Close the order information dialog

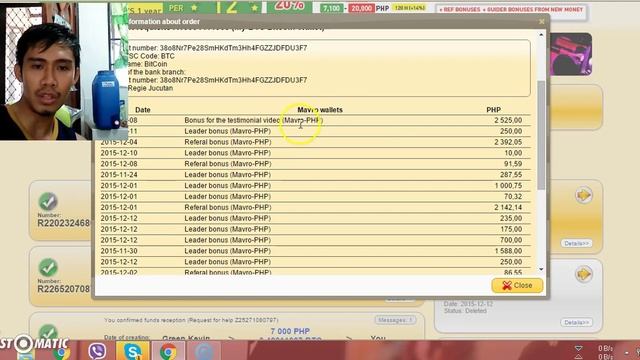pyautogui.click(x=517, y=285)
